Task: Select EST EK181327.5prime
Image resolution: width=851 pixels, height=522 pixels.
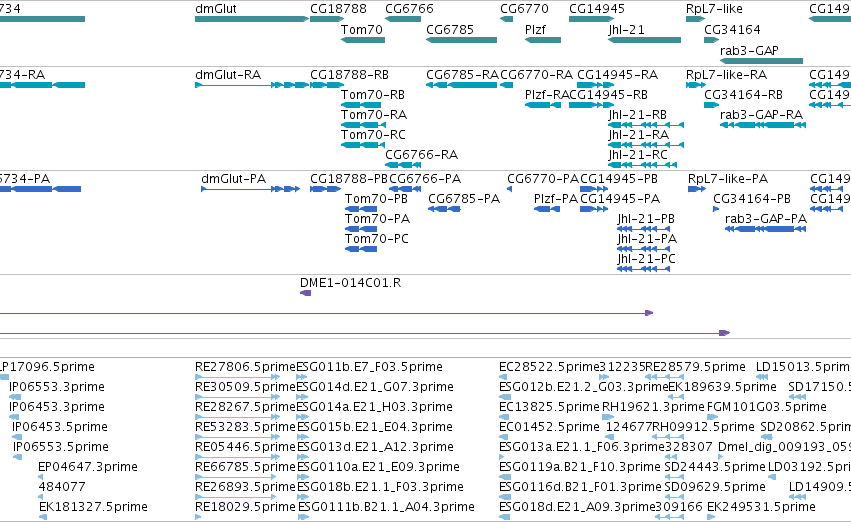Action: coord(43,517)
